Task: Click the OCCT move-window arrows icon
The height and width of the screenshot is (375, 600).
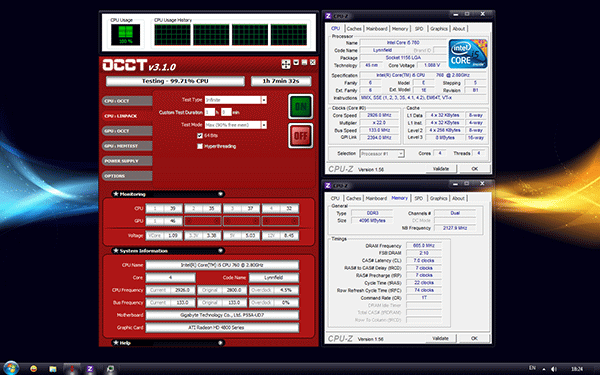Action: click(286, 64)
